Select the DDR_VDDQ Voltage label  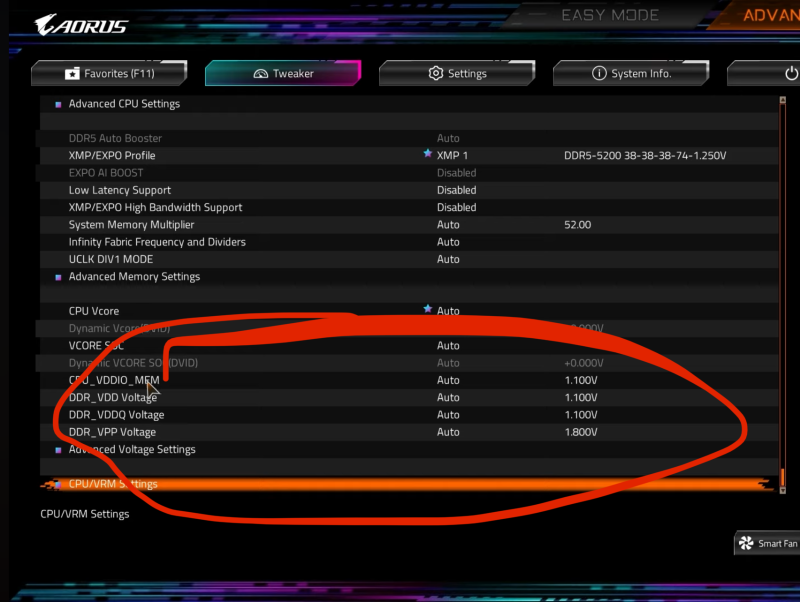click(x=116, y=415)
